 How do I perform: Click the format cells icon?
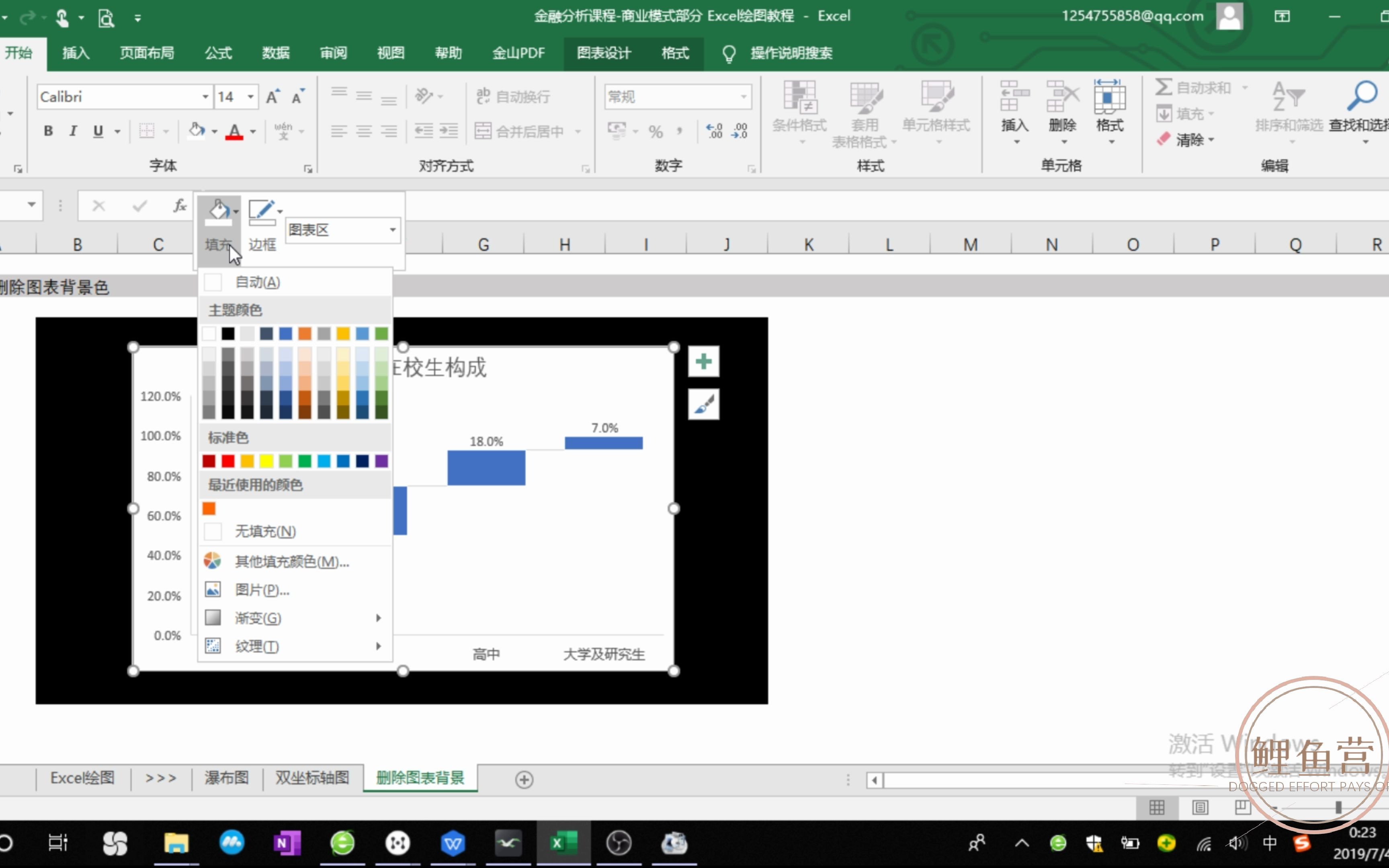point(1109,110)
